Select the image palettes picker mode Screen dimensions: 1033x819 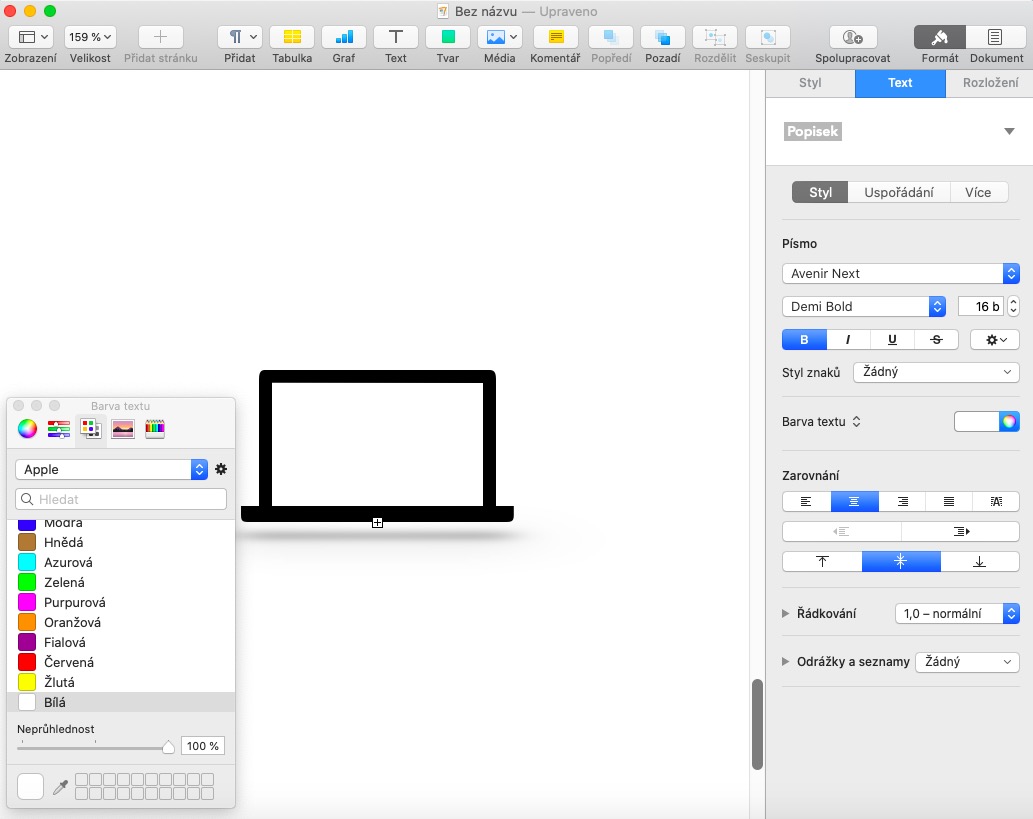click(x=123, y=429)
